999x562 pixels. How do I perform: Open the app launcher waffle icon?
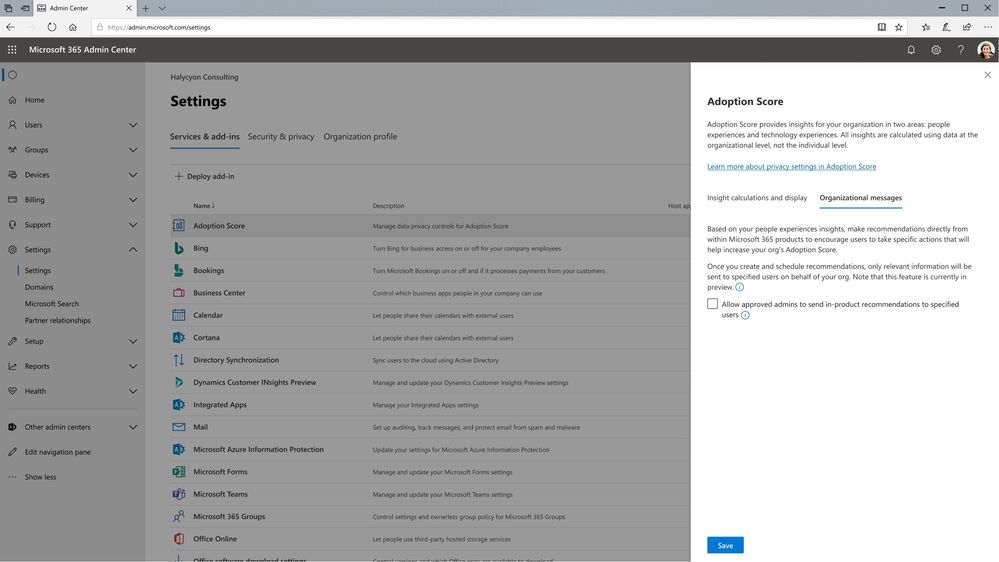point(12,50)
